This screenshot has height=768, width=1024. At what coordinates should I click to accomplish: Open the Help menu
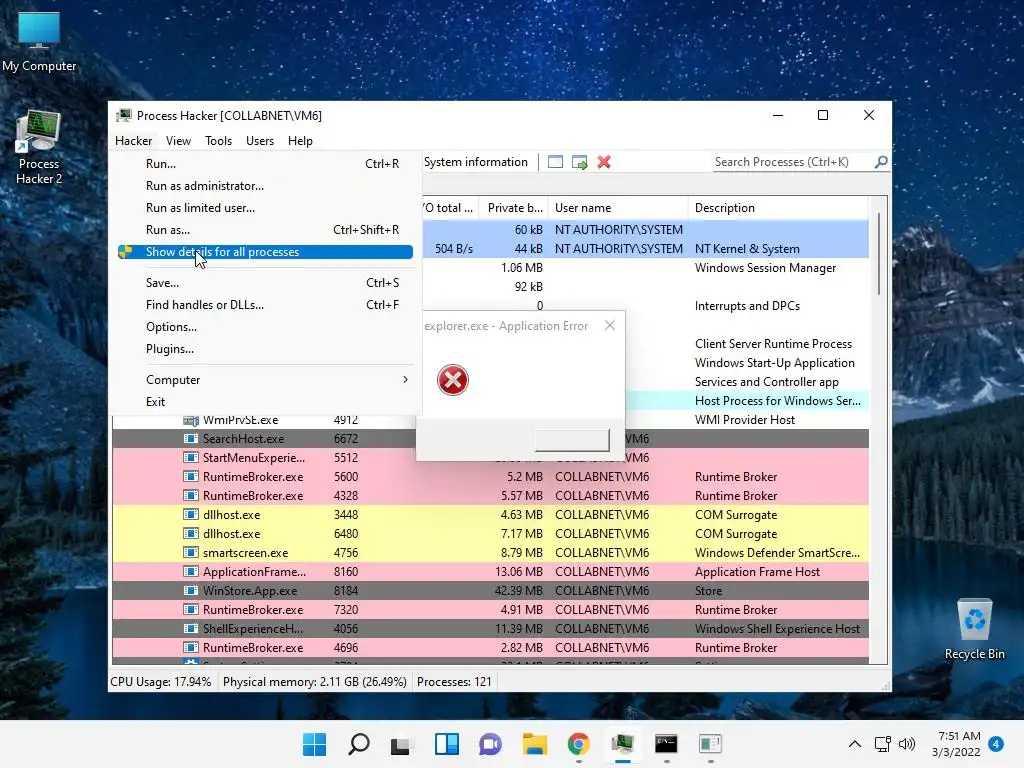coord(300,140)
